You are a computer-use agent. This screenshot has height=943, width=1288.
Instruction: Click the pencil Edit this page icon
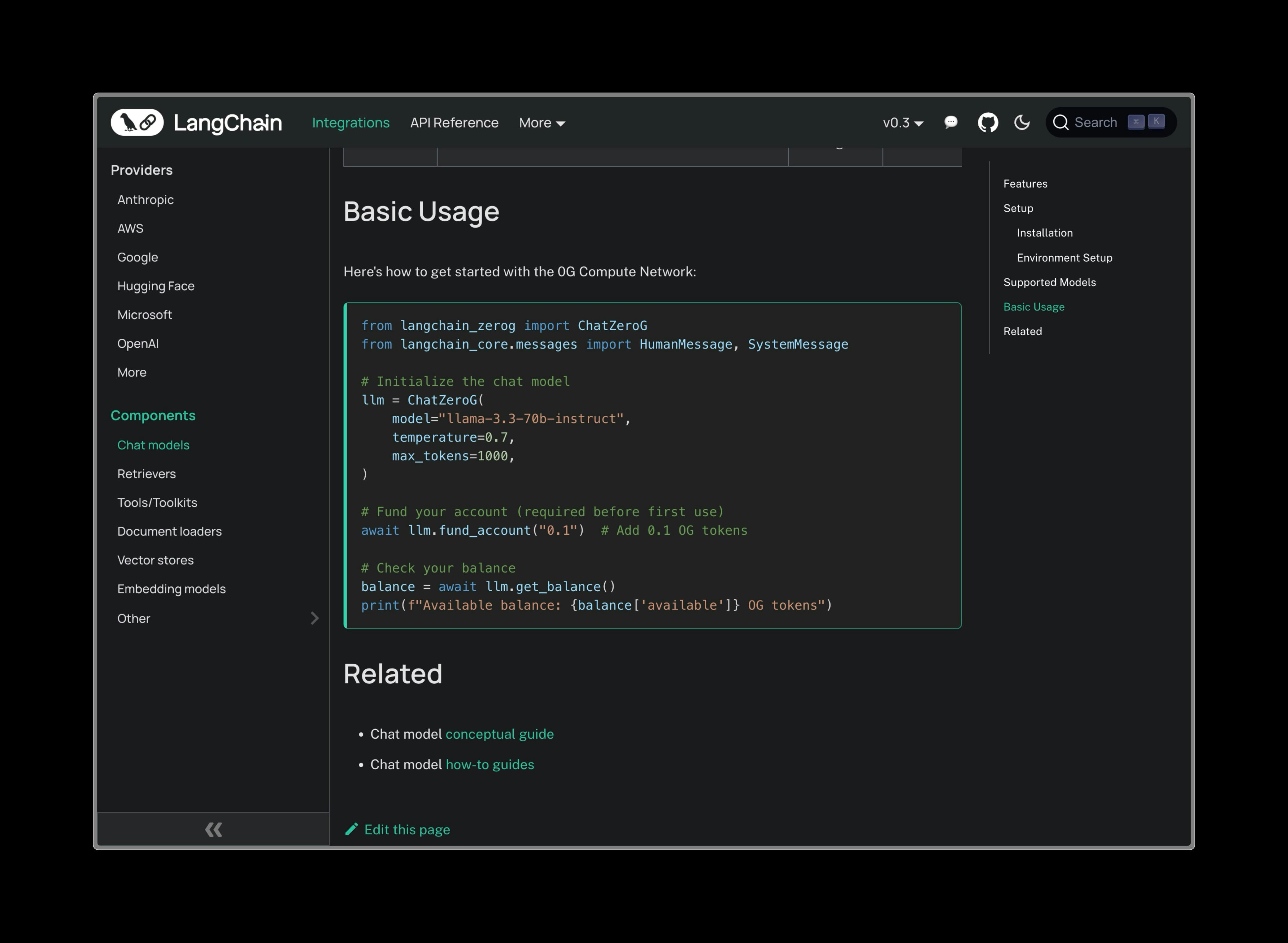point(352,829)
